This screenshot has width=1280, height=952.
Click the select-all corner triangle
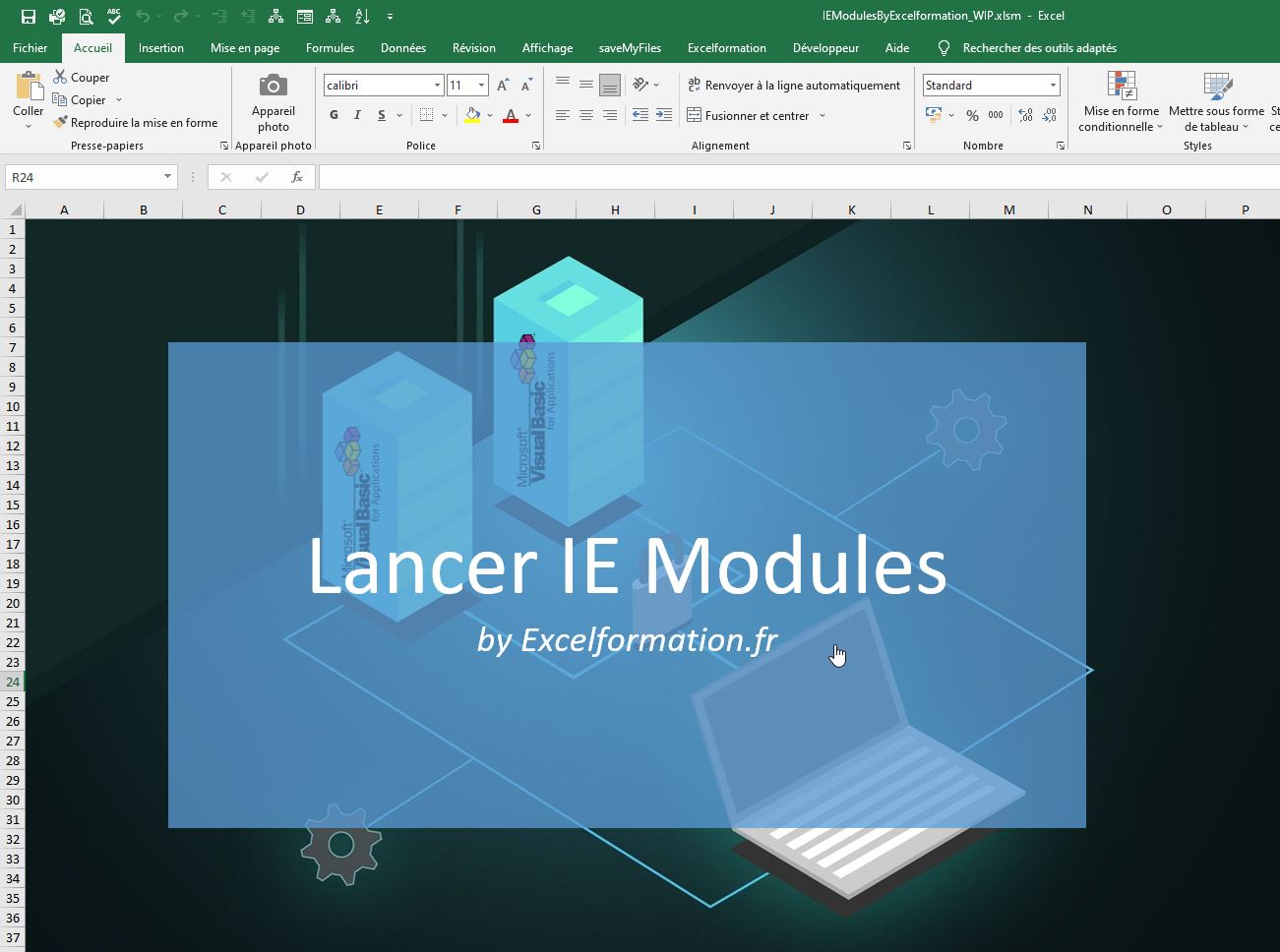pyautogui.click(x=14, y=209)
